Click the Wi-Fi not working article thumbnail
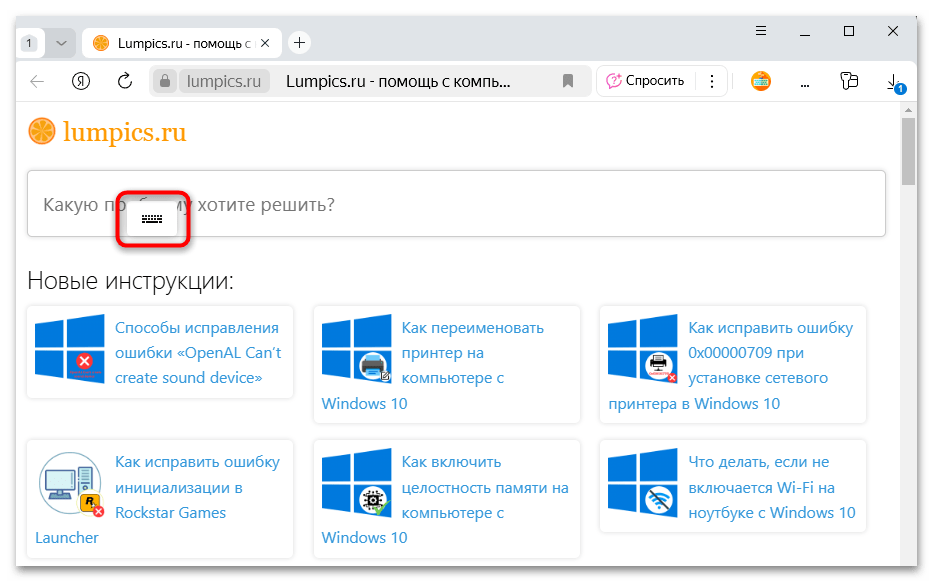Screen dimensions: 933x582 pos(643,482)
